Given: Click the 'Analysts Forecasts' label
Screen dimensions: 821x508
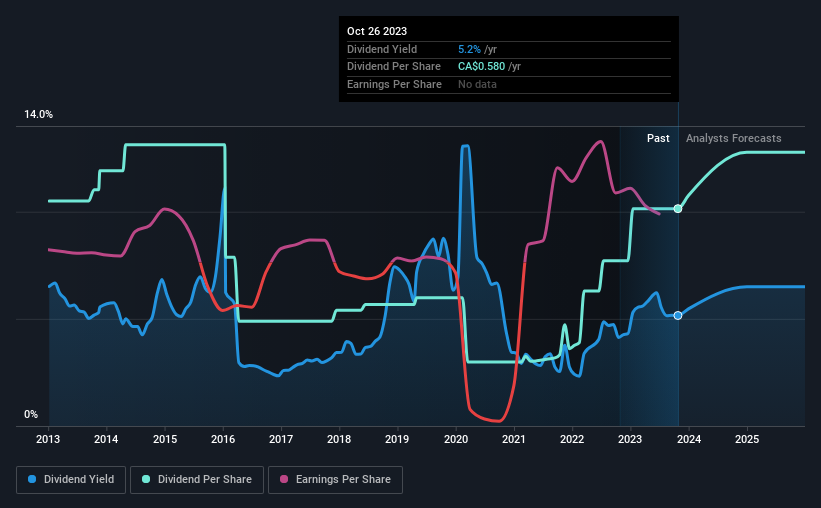Looking at the screenshot, I should 734,138.
